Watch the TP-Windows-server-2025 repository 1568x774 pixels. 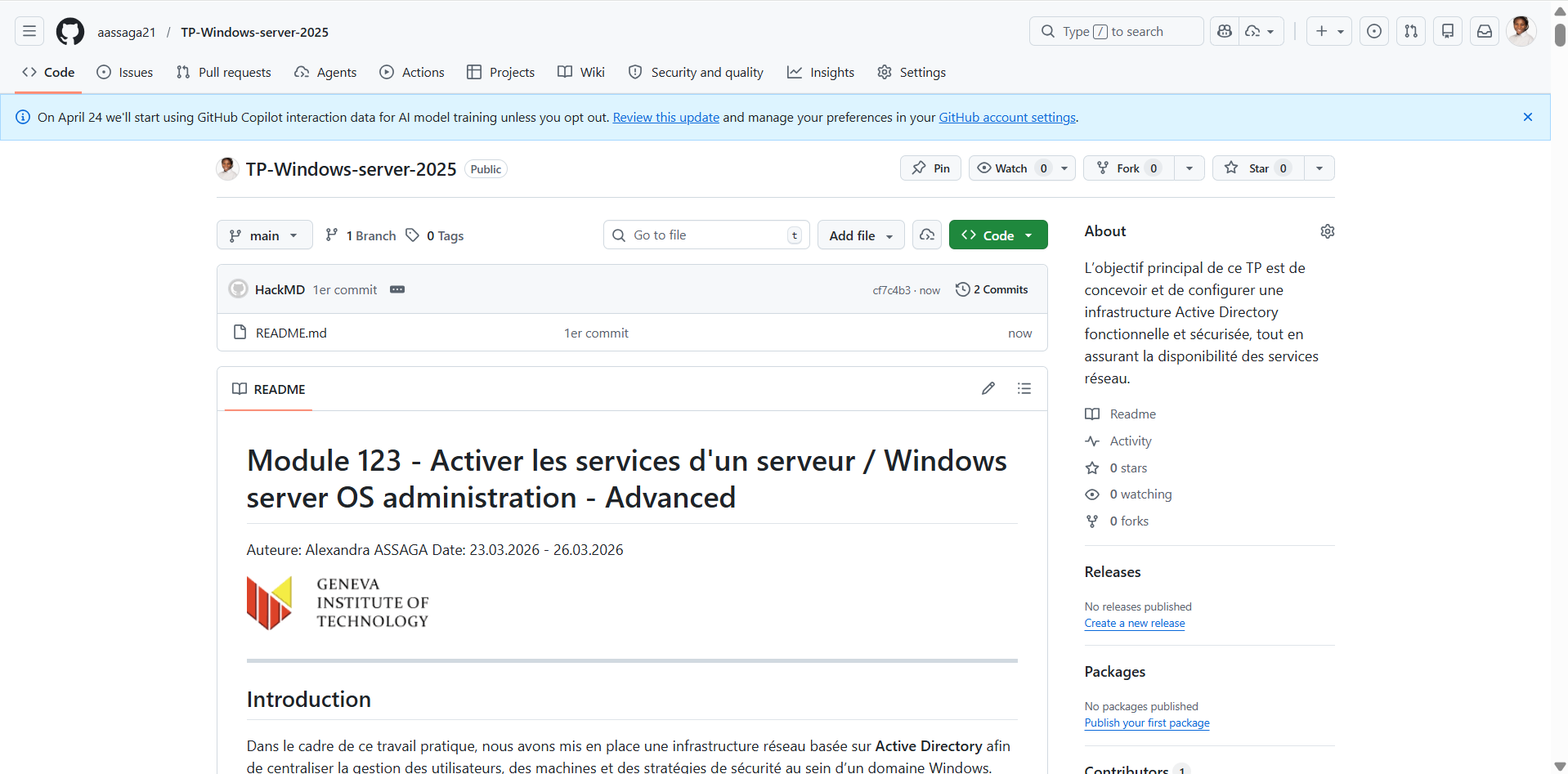[x=1012, y=168]
